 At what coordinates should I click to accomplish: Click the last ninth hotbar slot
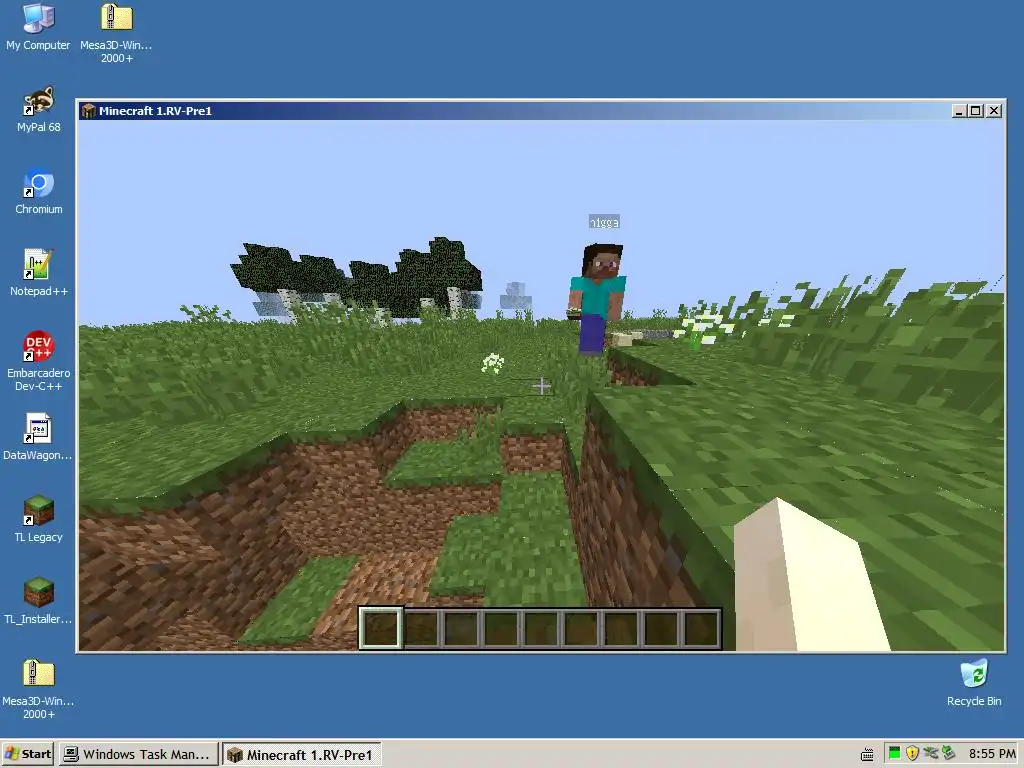[701, 628]
